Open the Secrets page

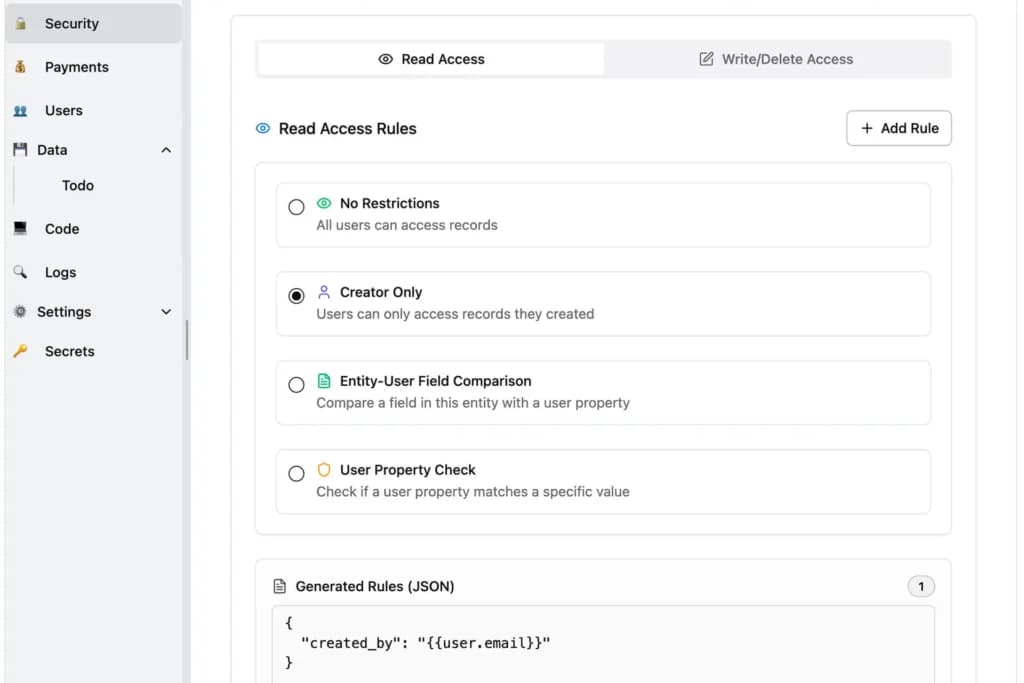click(93, 351)
